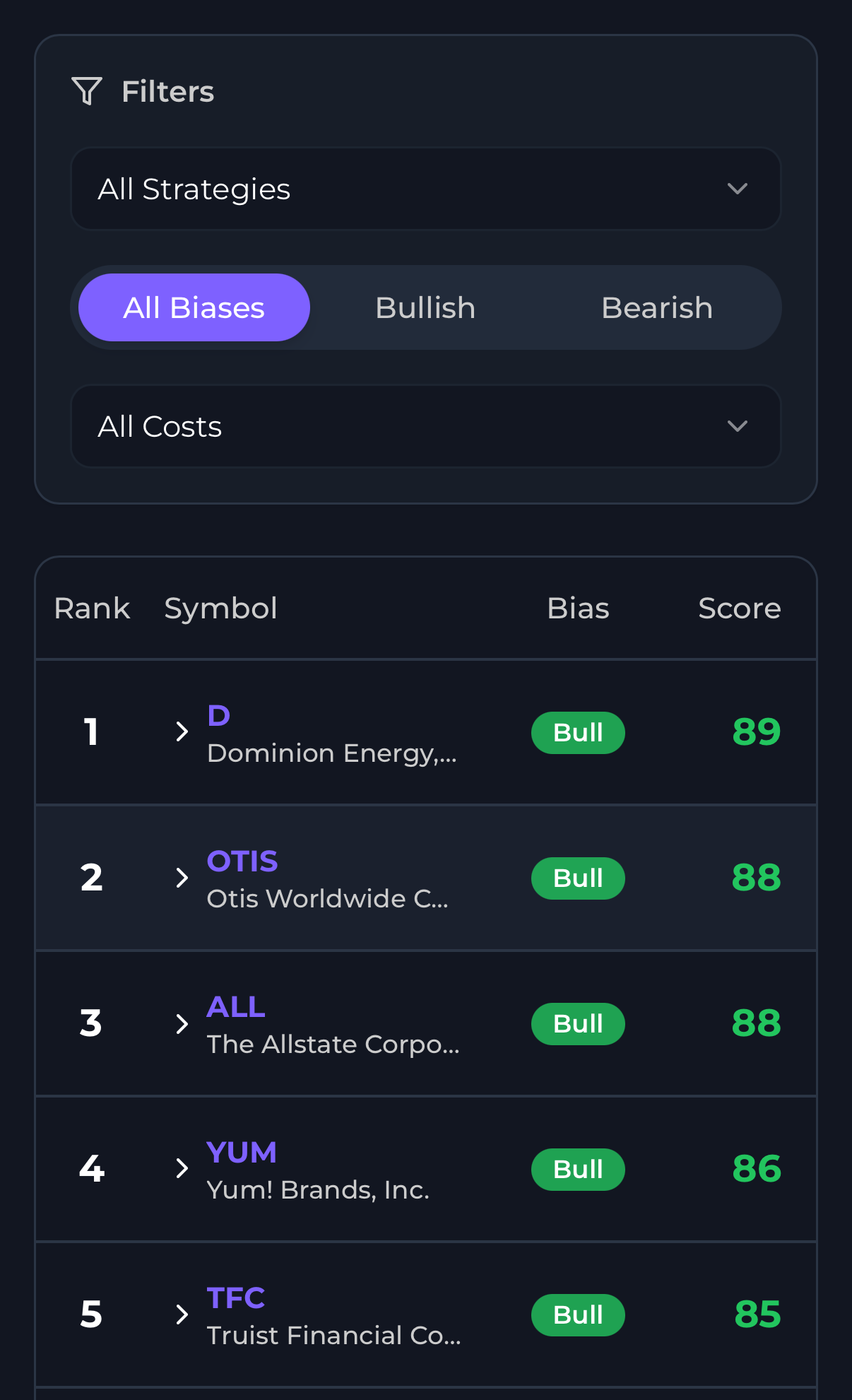This screenshot has height=1400, width=852.
Task: Expand the OTIS row chevron
Action: [182, 878]
